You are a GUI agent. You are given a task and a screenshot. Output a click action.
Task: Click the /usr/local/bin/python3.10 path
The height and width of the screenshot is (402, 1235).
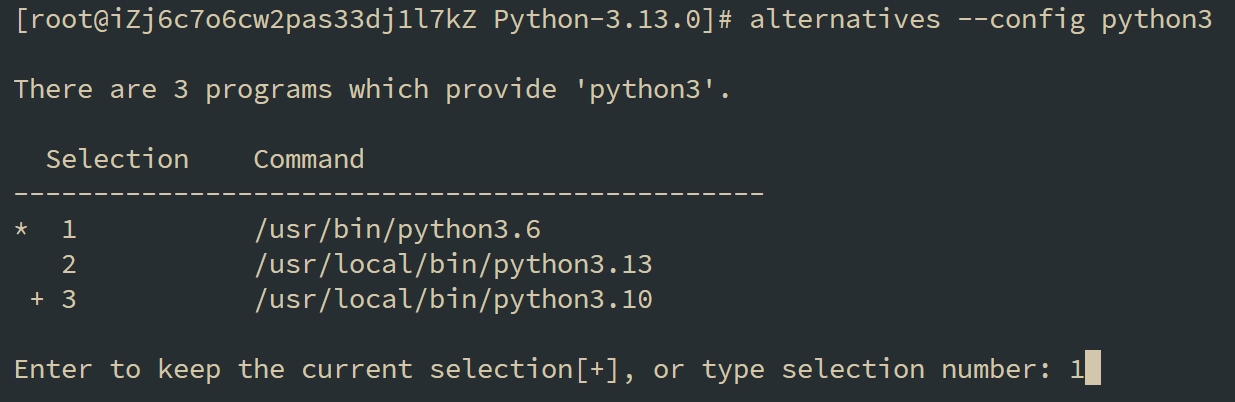point(453,299)
